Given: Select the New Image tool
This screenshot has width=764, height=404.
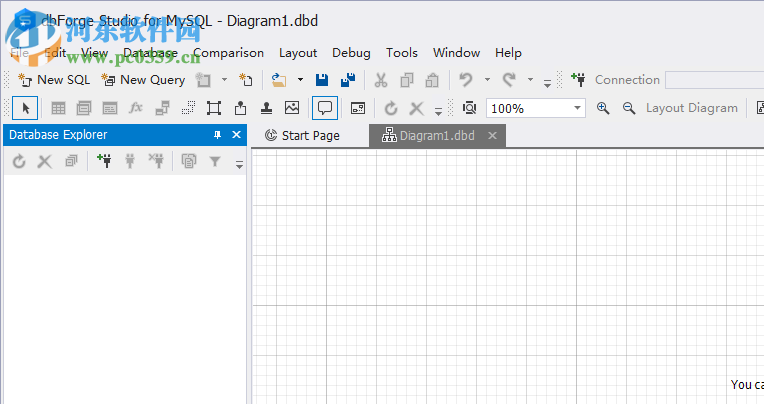Looking at the screenshot, I should click(x=292, y=108).
